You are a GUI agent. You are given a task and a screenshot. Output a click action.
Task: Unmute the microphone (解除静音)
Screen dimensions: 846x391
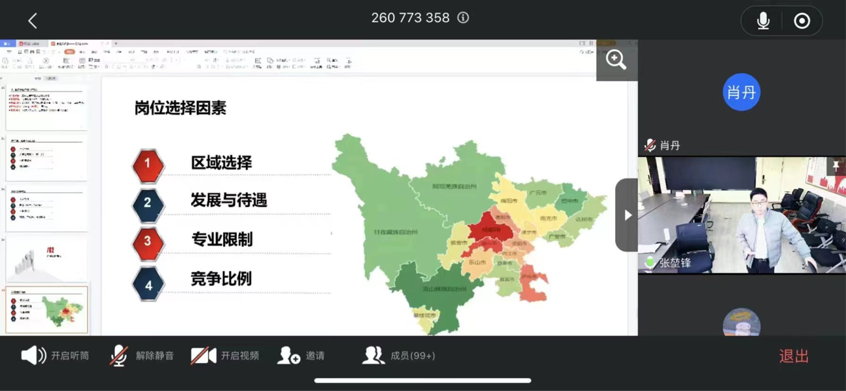[x=141, y=355]
